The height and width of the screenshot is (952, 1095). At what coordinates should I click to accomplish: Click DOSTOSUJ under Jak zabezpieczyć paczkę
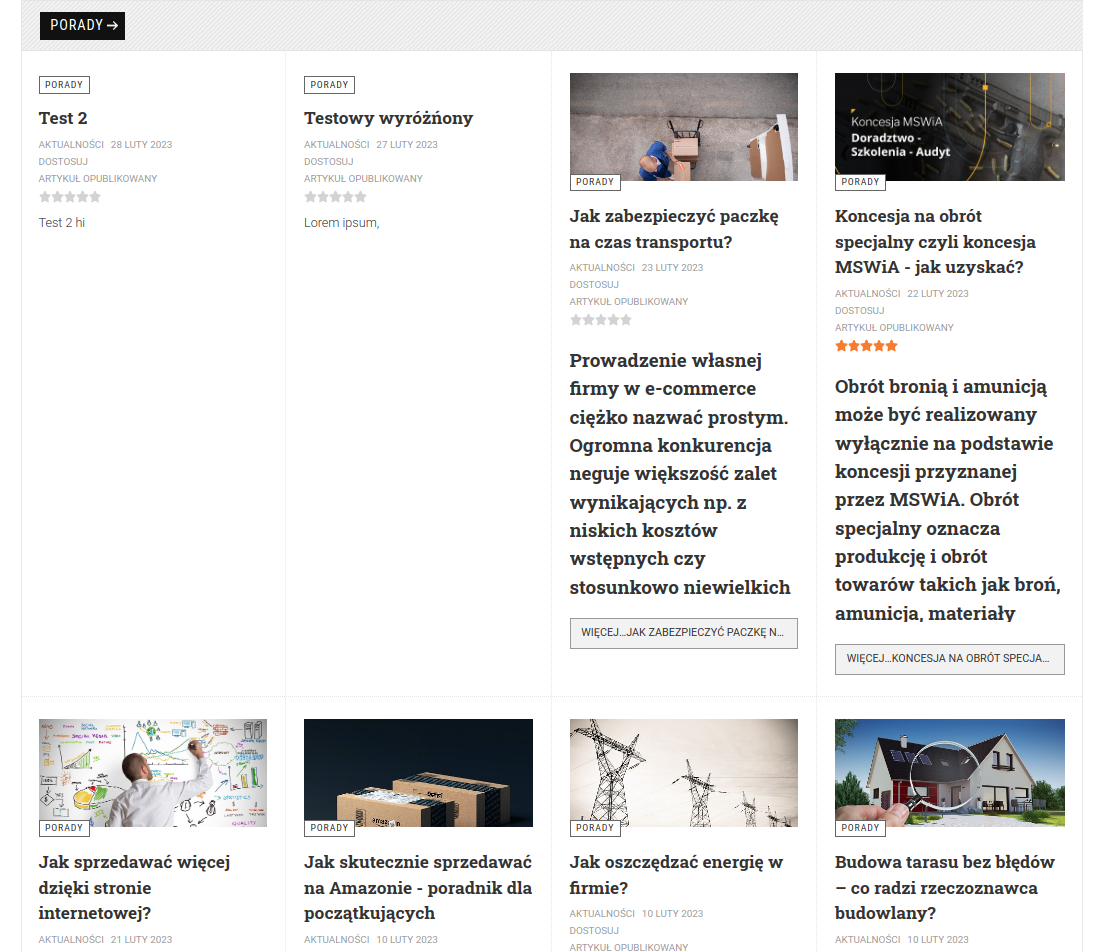[x=594, y=284]
